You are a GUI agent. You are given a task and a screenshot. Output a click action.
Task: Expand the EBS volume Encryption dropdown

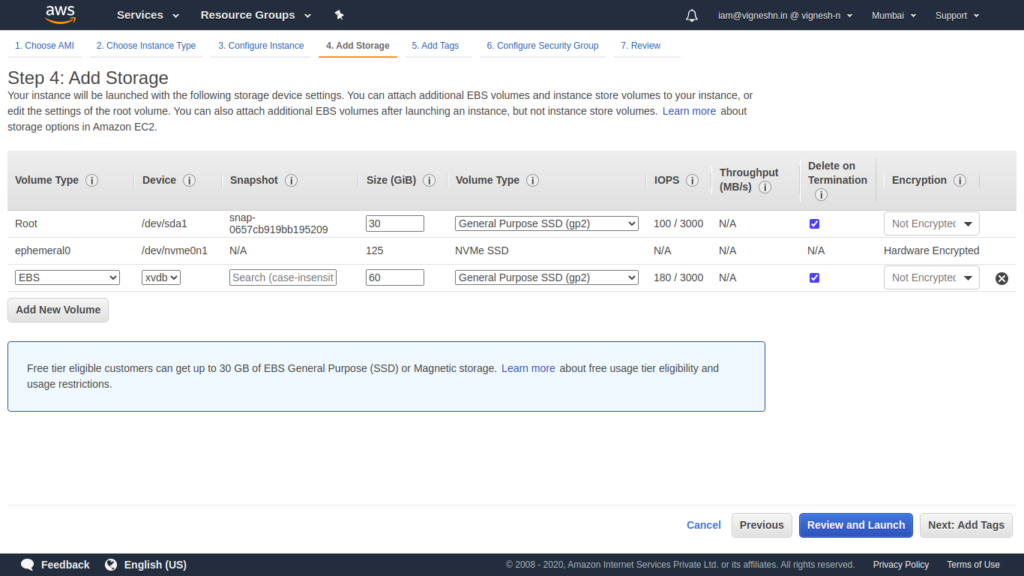931,278
